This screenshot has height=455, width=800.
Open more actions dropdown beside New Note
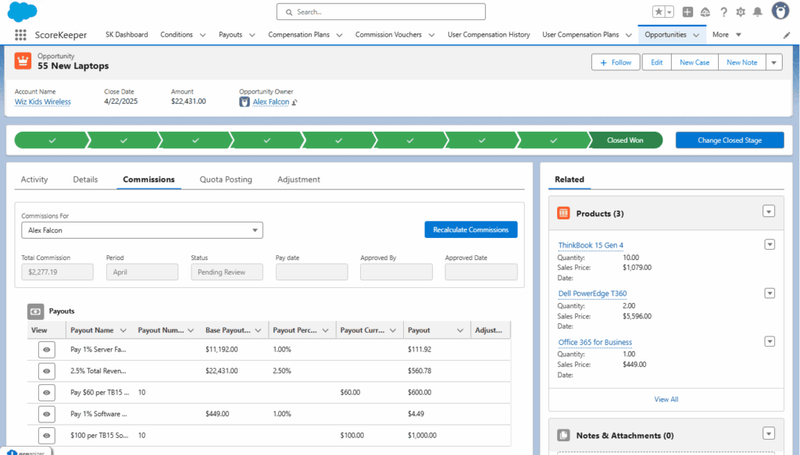774,62
